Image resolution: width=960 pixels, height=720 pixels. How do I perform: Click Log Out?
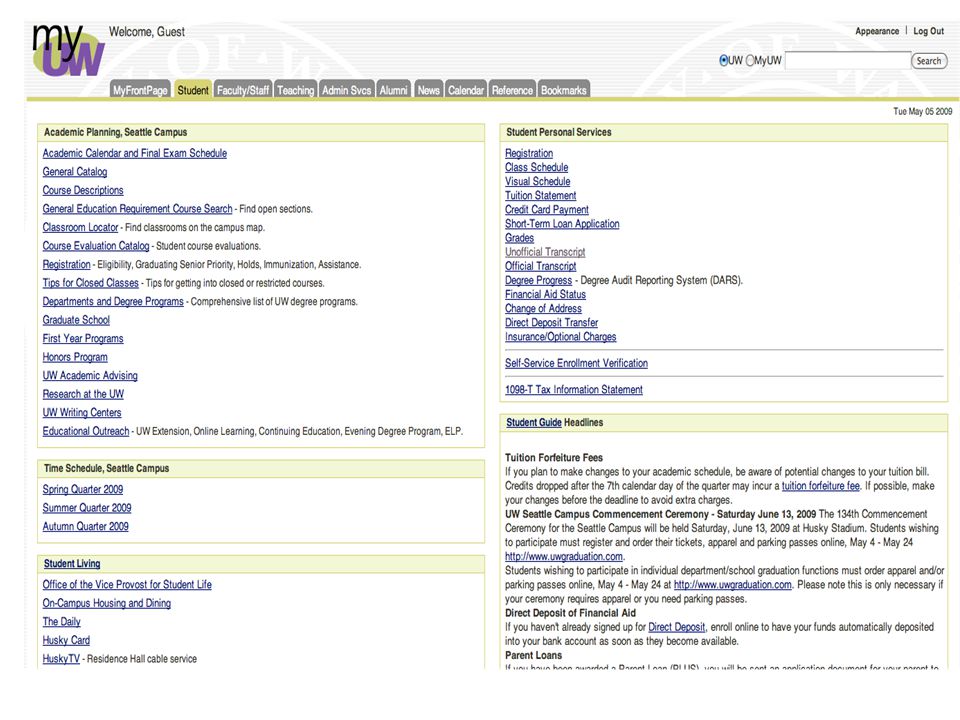(928, 31)
